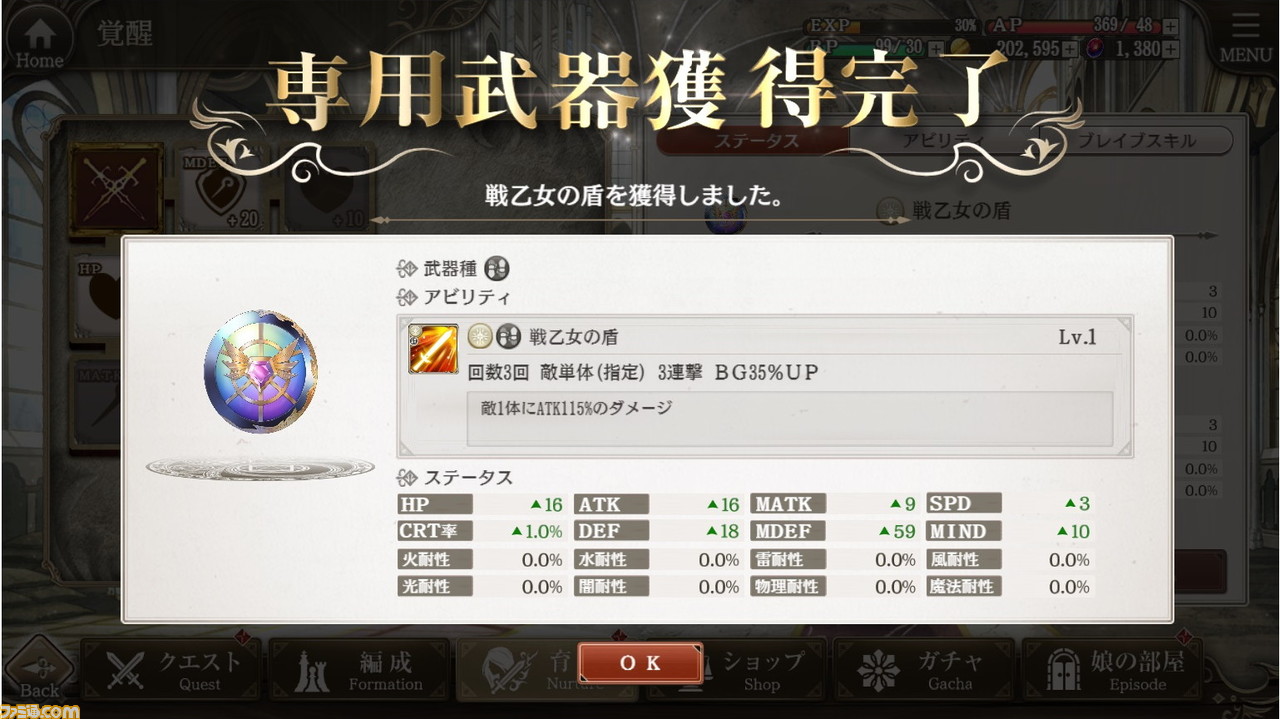This screenshot has width=1280, height=719.
Task: Open the ガチャ Gacha menu
Action: click(x=924, y=670)
